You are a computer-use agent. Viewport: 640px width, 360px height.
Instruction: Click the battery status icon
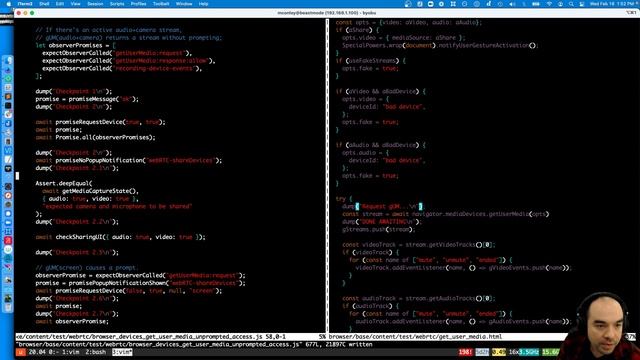(536, 4)
